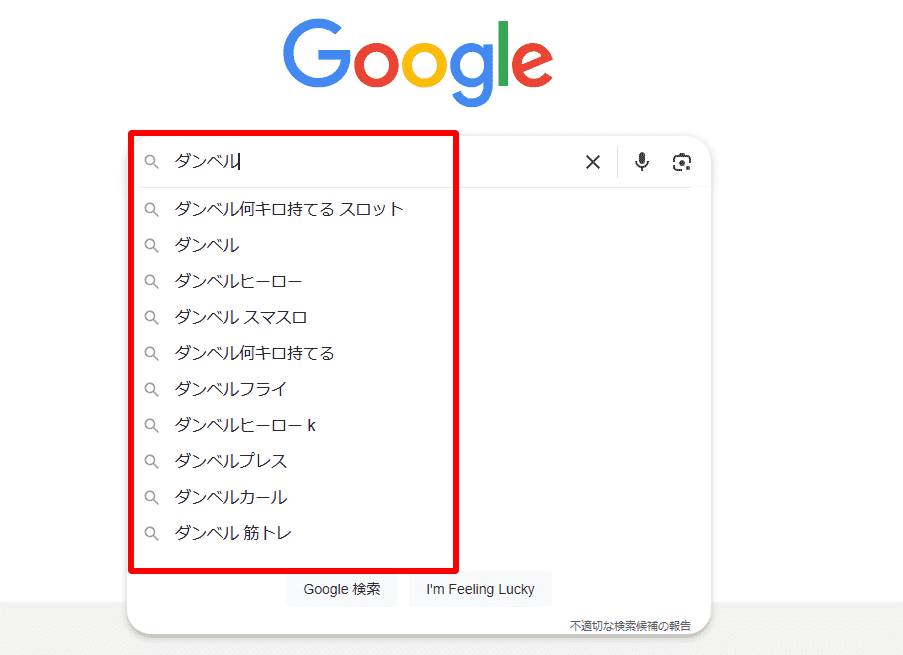The width and height of the screenshot is (903, 655).
Task: Click the magnifier icon beside ダンベルカール
Action: click(152, 497)
